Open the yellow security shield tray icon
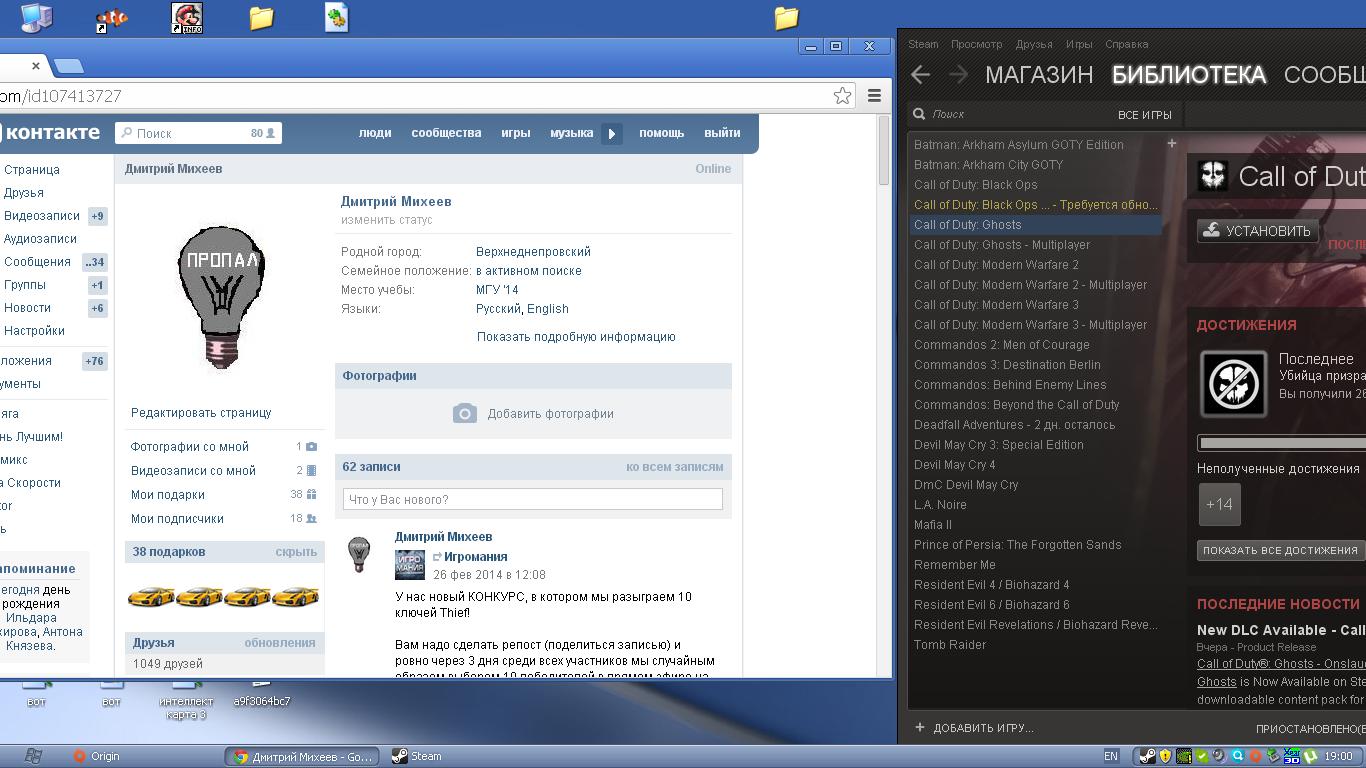Viewport: 1366px width, 768px height. pyautogui.click(x=1166, y=756)
